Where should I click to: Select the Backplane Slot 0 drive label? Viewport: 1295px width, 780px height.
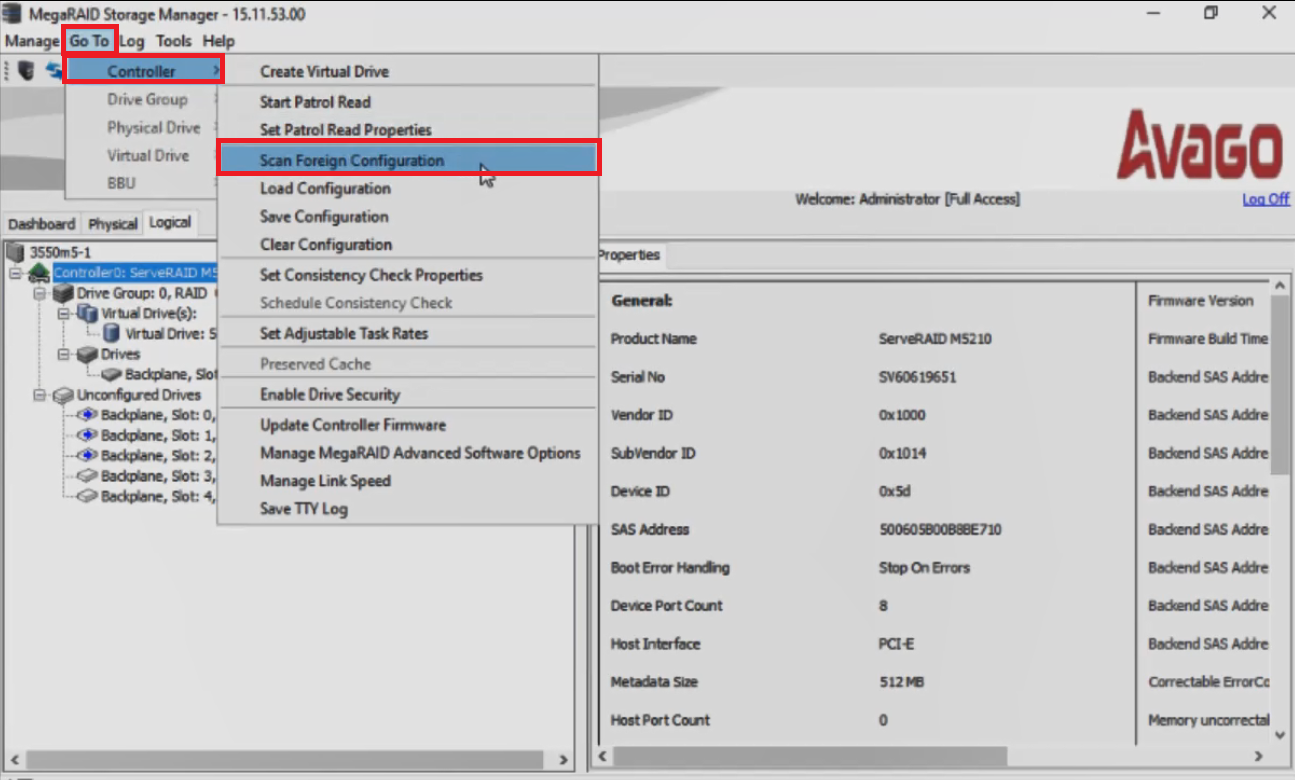click(x=158, y=415)
